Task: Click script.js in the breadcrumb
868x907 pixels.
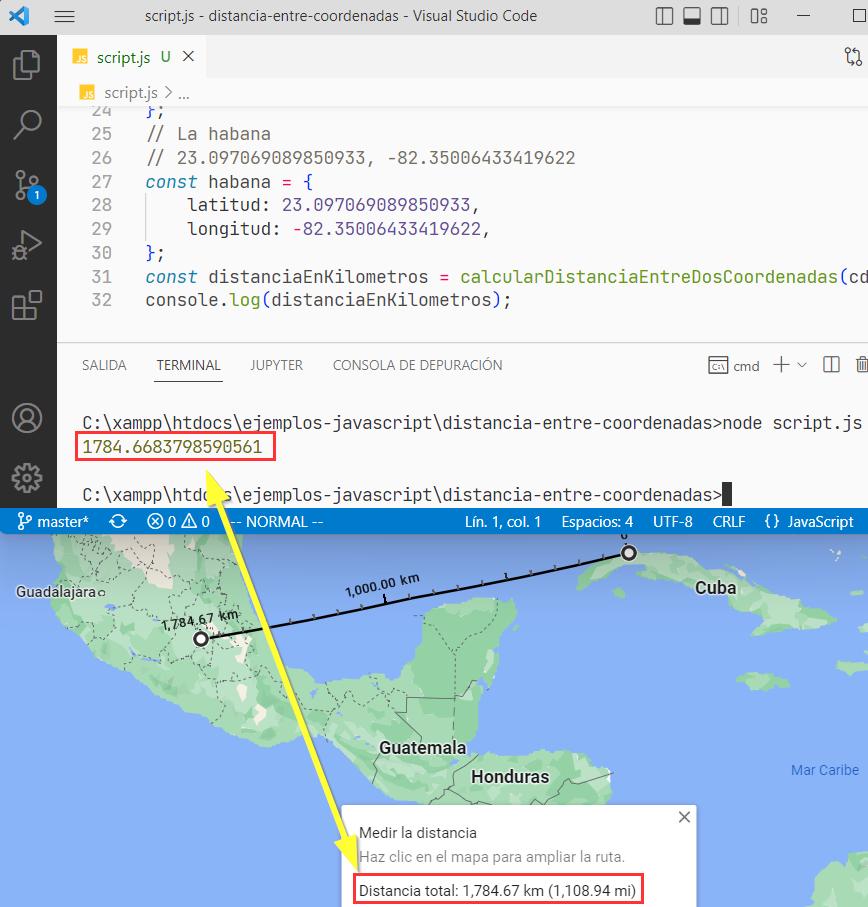Action: coord(131,93)
